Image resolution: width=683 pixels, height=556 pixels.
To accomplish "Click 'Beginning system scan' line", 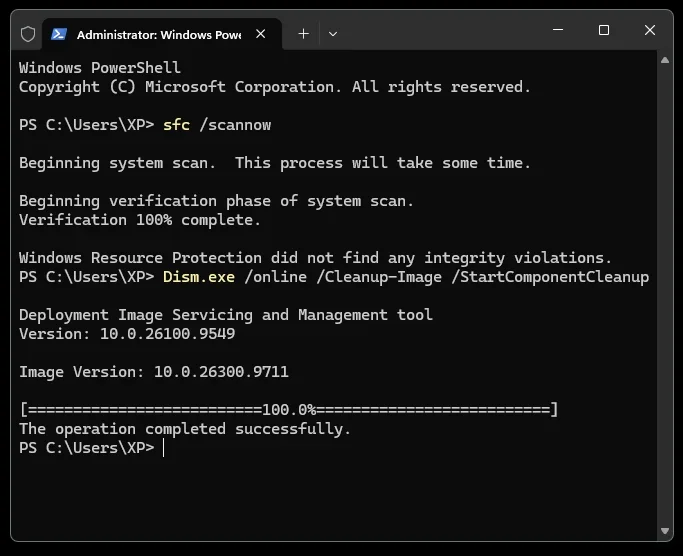I will pyautogui.click(x=275, y=163).
